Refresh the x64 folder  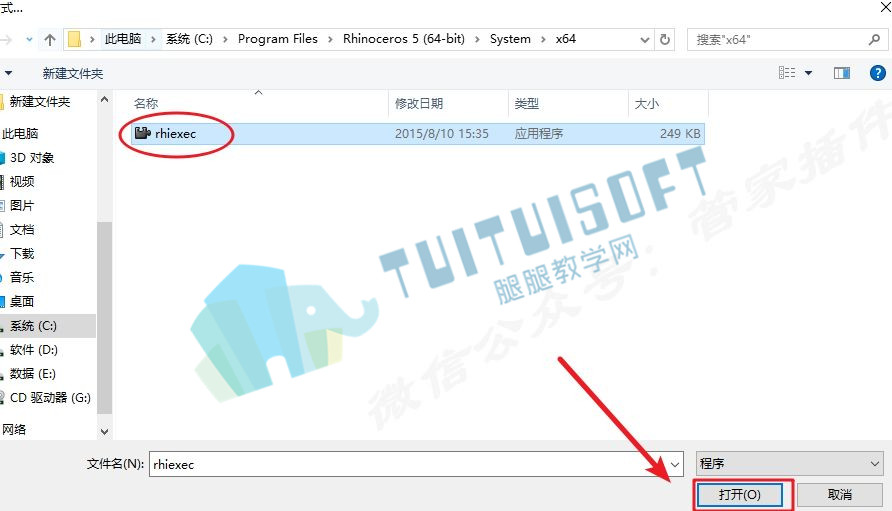point(664,39)
